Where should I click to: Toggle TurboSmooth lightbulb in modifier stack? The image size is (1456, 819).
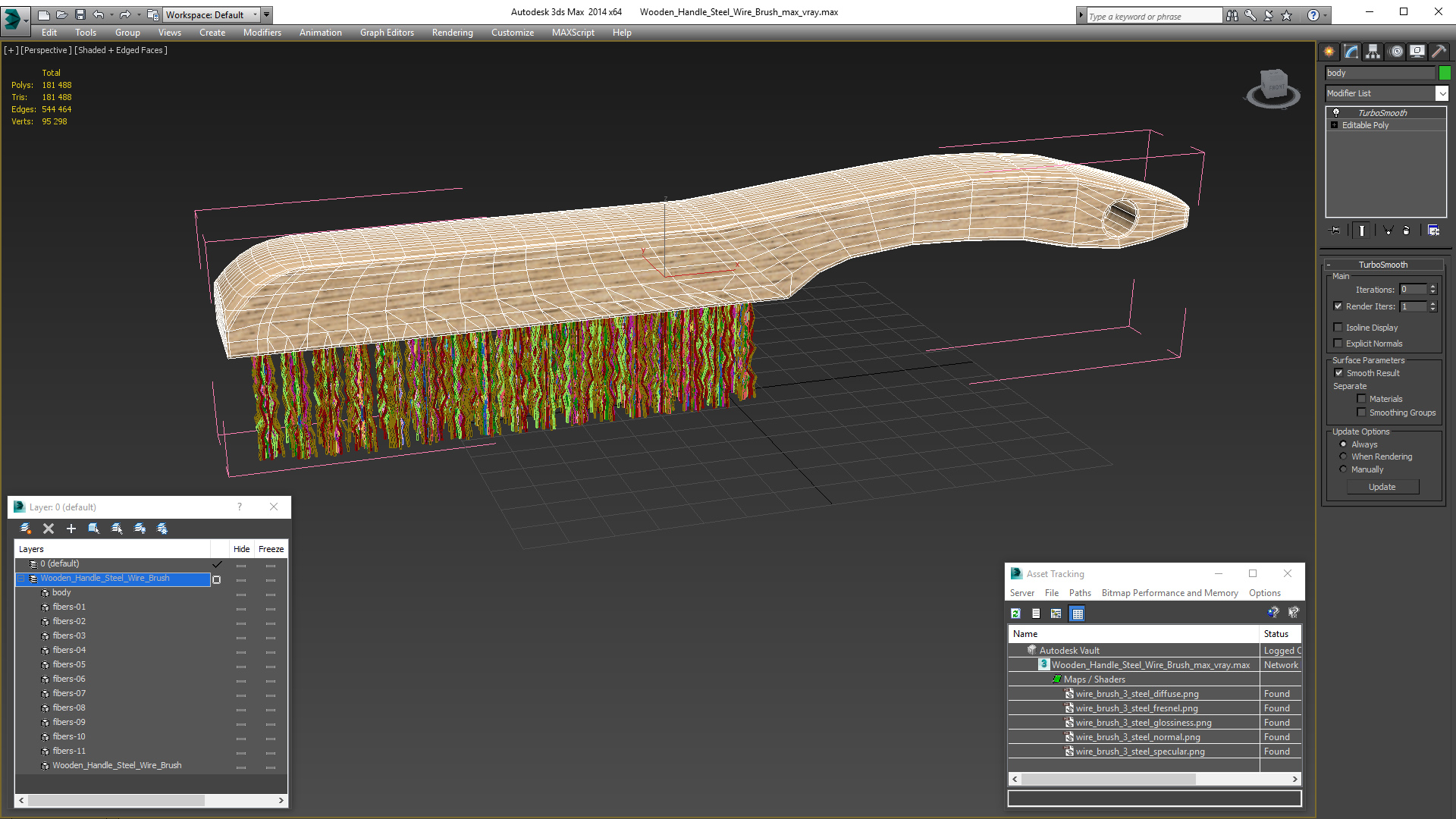click(1336, 112)
